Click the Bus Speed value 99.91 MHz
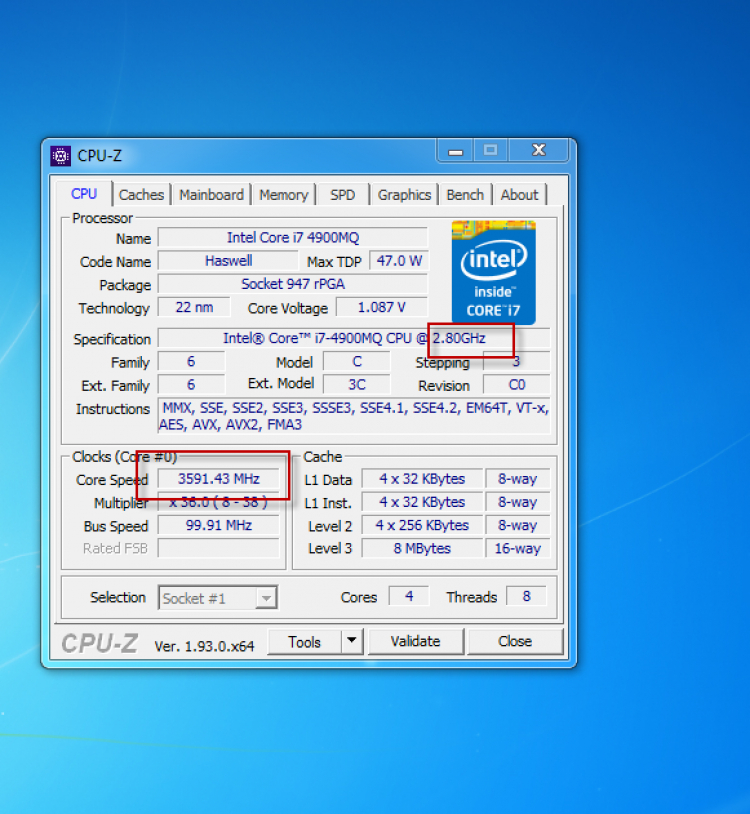 219,525
